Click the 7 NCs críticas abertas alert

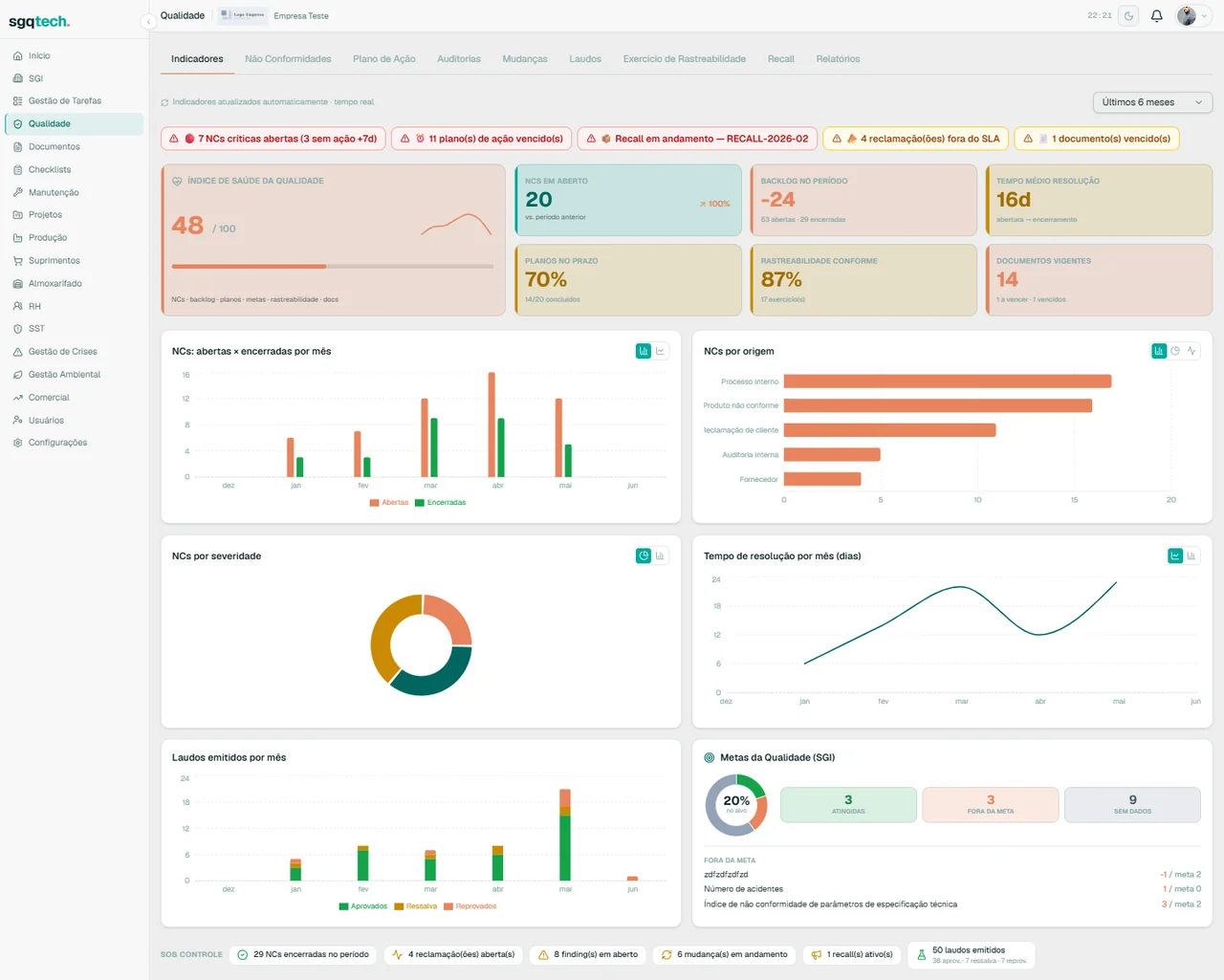point(273,139)
